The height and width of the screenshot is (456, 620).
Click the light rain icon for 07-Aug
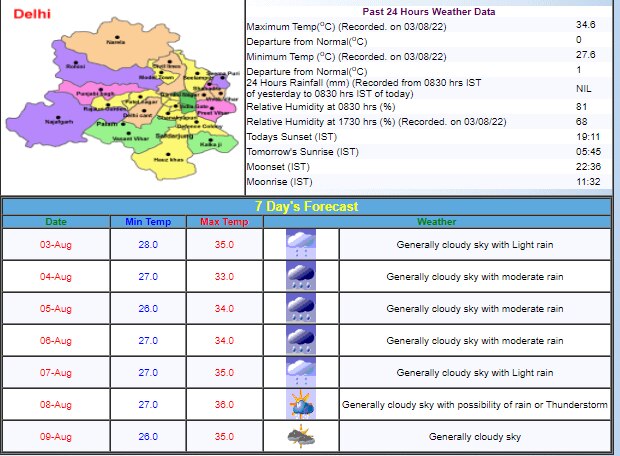[x=301, y=372]
